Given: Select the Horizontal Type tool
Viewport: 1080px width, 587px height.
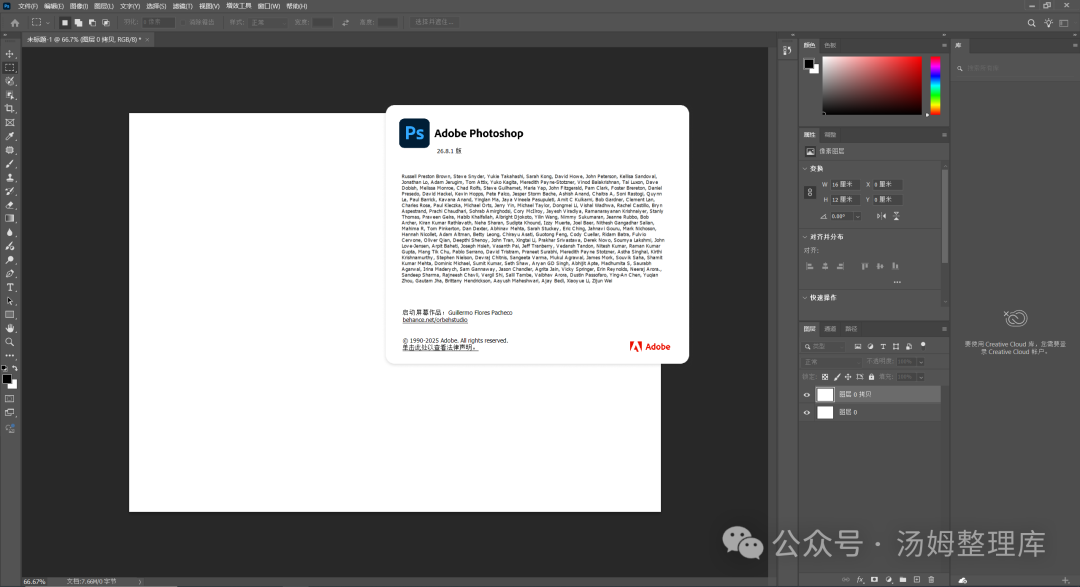Looking at the screenshot, I should 10,287.
